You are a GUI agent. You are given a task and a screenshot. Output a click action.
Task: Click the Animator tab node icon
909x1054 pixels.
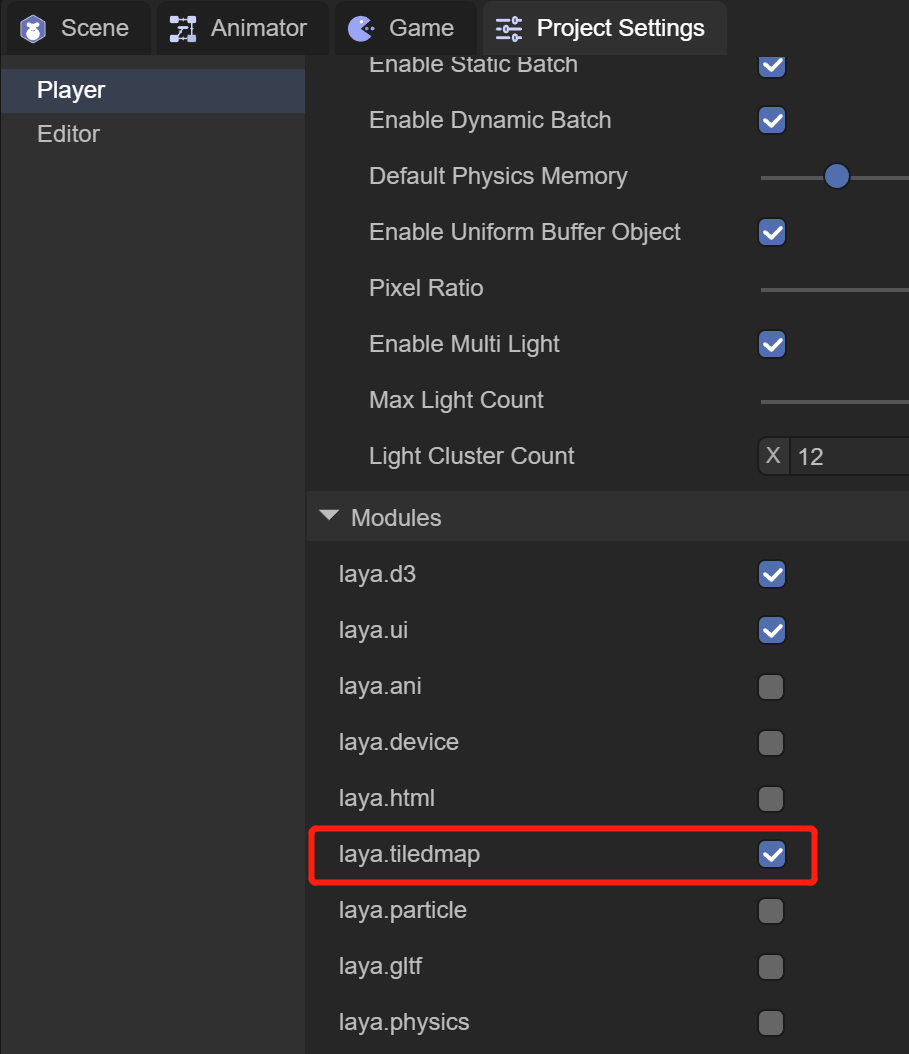(x=183, y=29)
